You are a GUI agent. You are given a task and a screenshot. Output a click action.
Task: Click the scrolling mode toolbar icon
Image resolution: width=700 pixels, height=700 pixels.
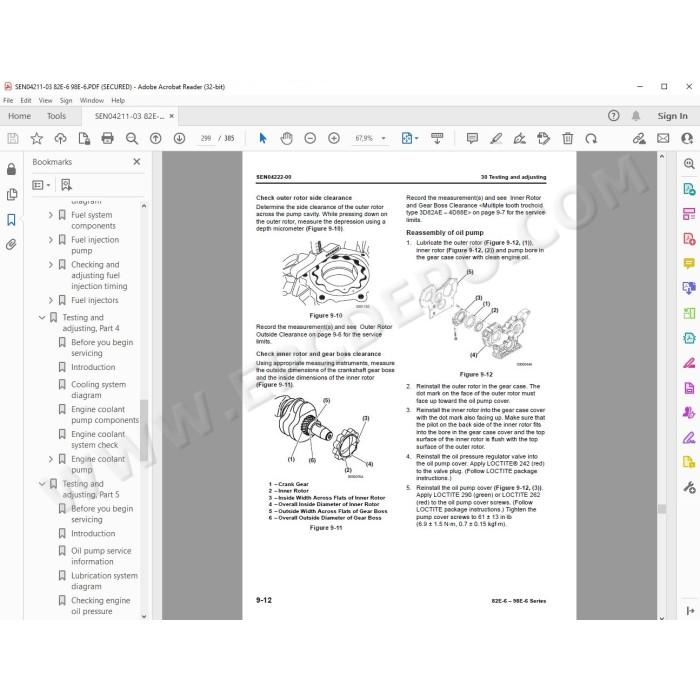coord(437,138)
